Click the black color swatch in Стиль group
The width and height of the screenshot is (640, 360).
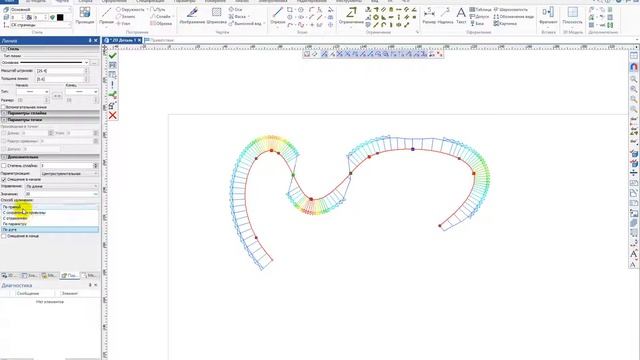(x=60, y=17)
